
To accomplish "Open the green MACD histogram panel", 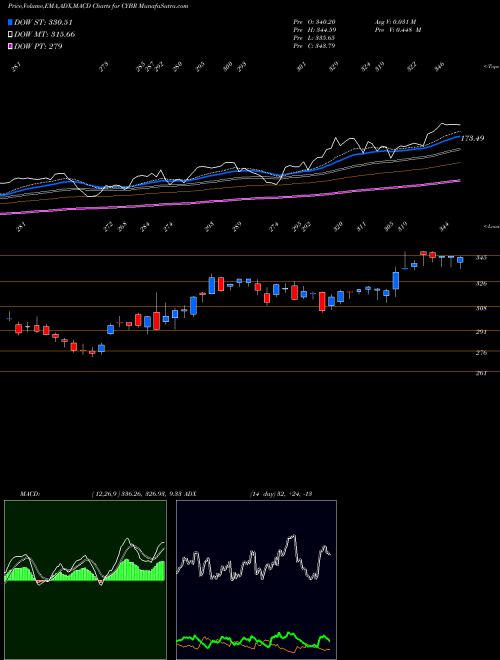I will coord(85,580).
